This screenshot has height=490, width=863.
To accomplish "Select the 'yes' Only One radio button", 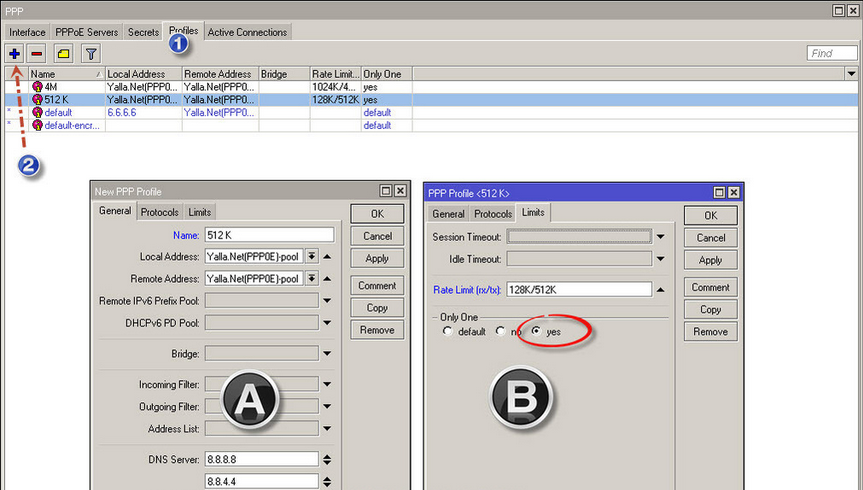I will (x=537, y=331).
